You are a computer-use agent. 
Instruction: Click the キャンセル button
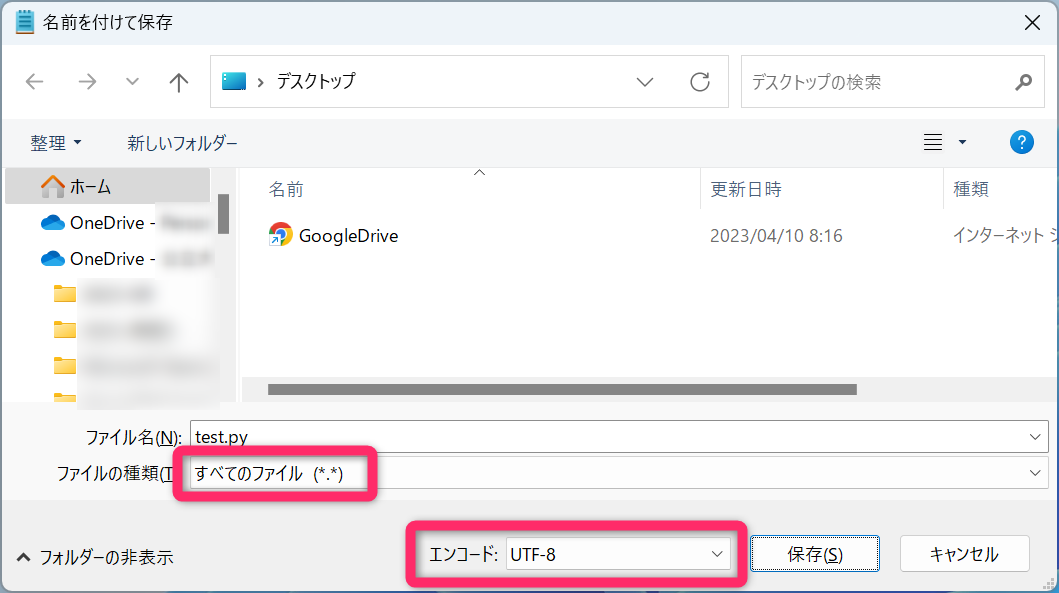[x=963, y=554]
